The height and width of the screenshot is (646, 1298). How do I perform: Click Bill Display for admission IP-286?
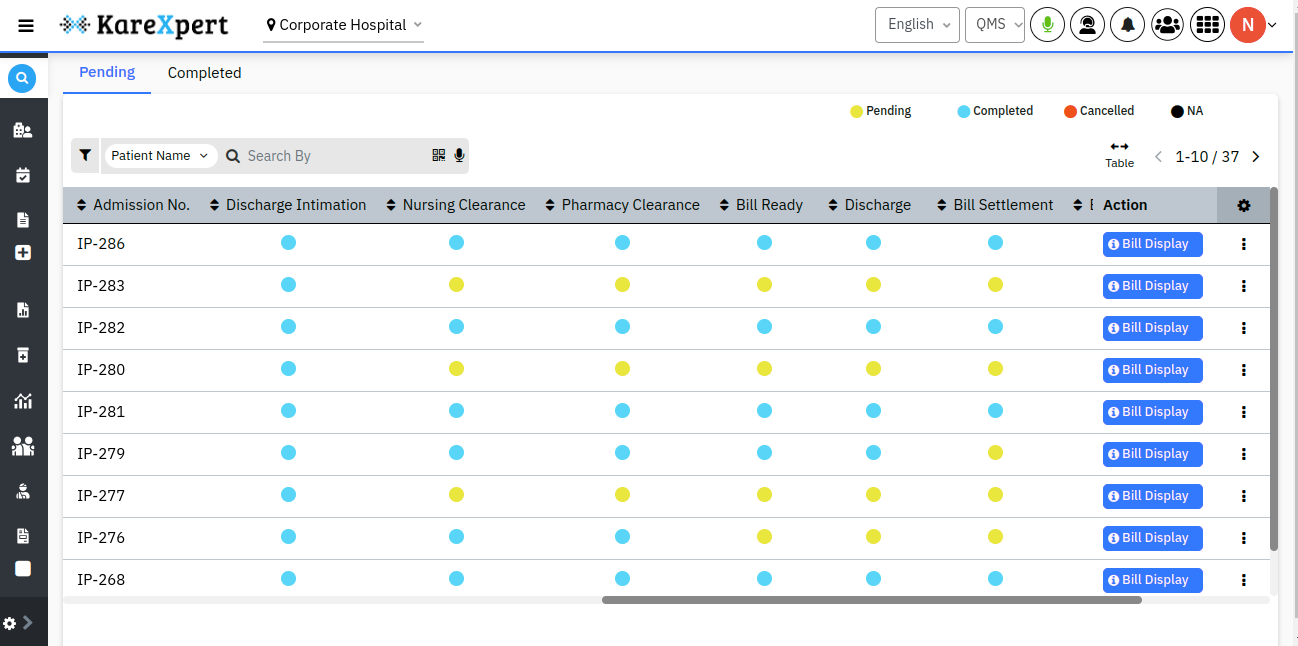pos(1152,243)
